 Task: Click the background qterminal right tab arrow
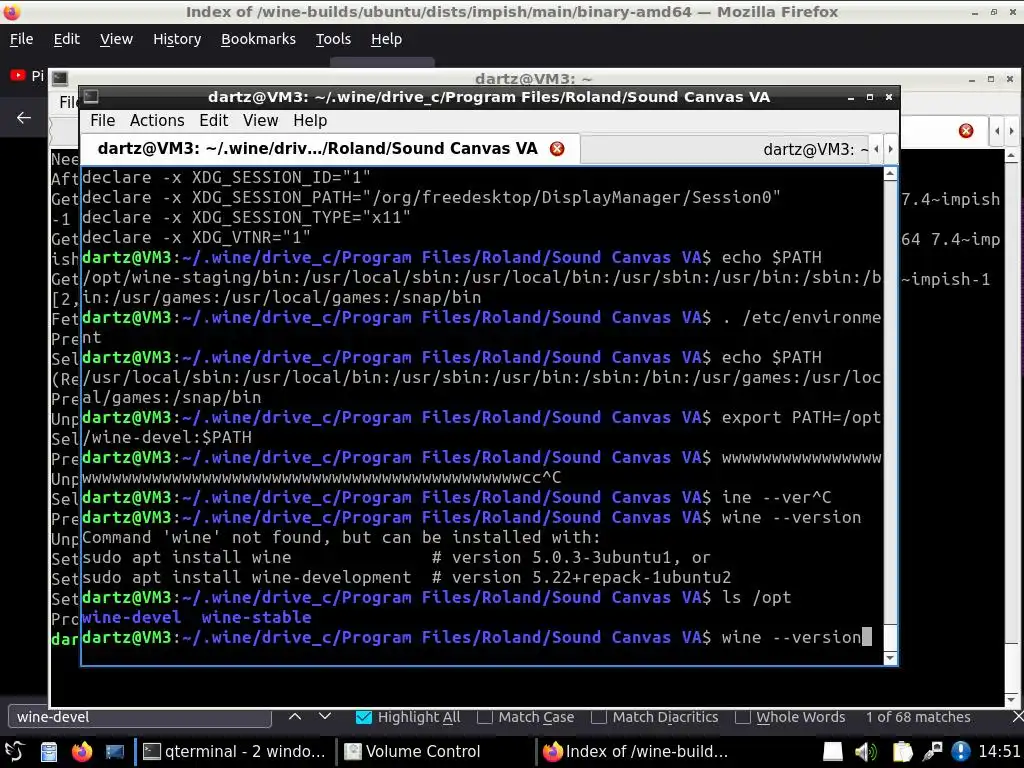pyautogui.click(x=1011, y=131)
